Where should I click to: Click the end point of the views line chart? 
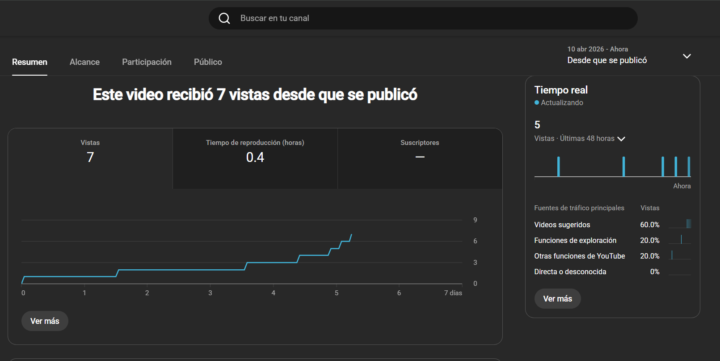352,235
